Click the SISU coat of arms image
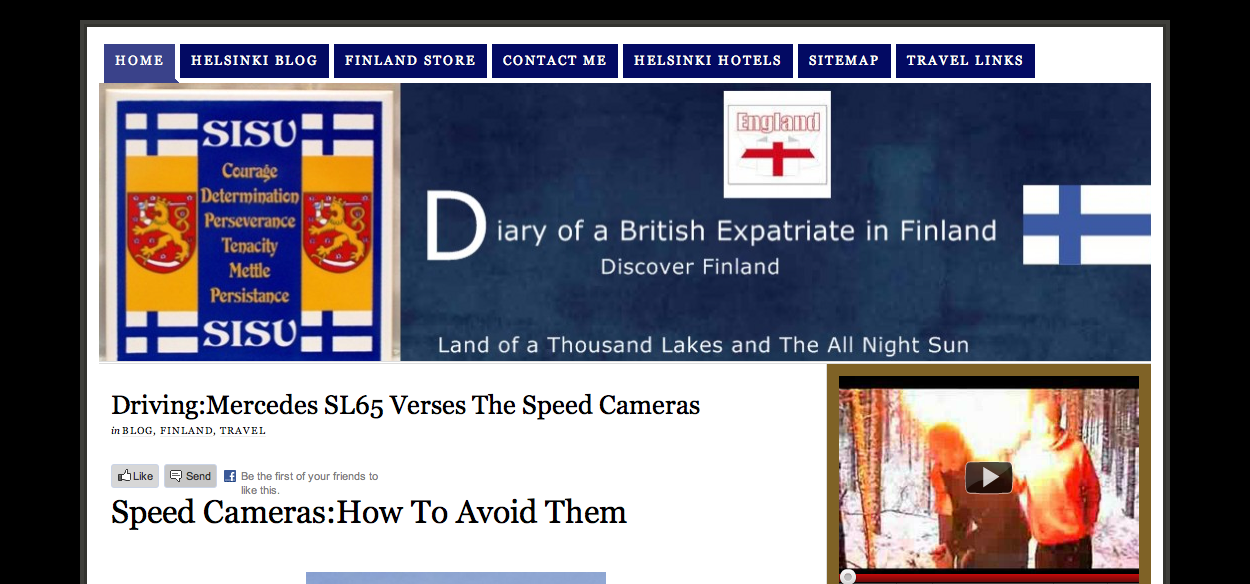 (x=250, y=222)
